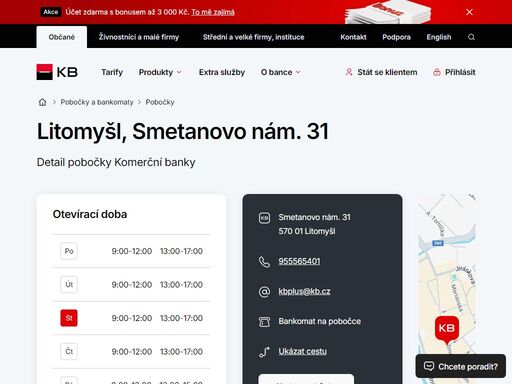Screen dimensions: 512x384
Task: Click the Akce badge in banner
Action: [x=51, y=12]
